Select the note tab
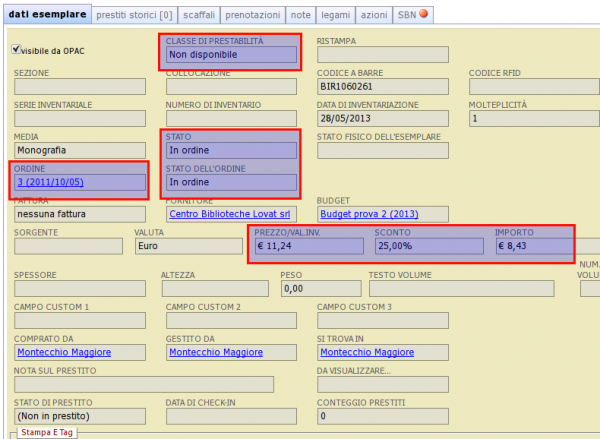The height and width of the screenshot is (439, 600). [299, 14]
